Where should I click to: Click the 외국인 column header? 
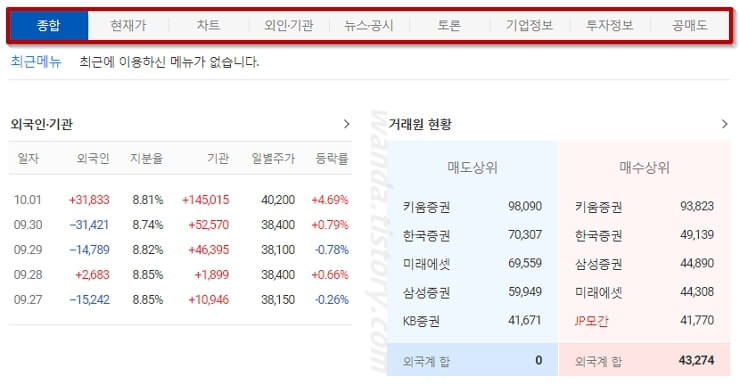93,159
